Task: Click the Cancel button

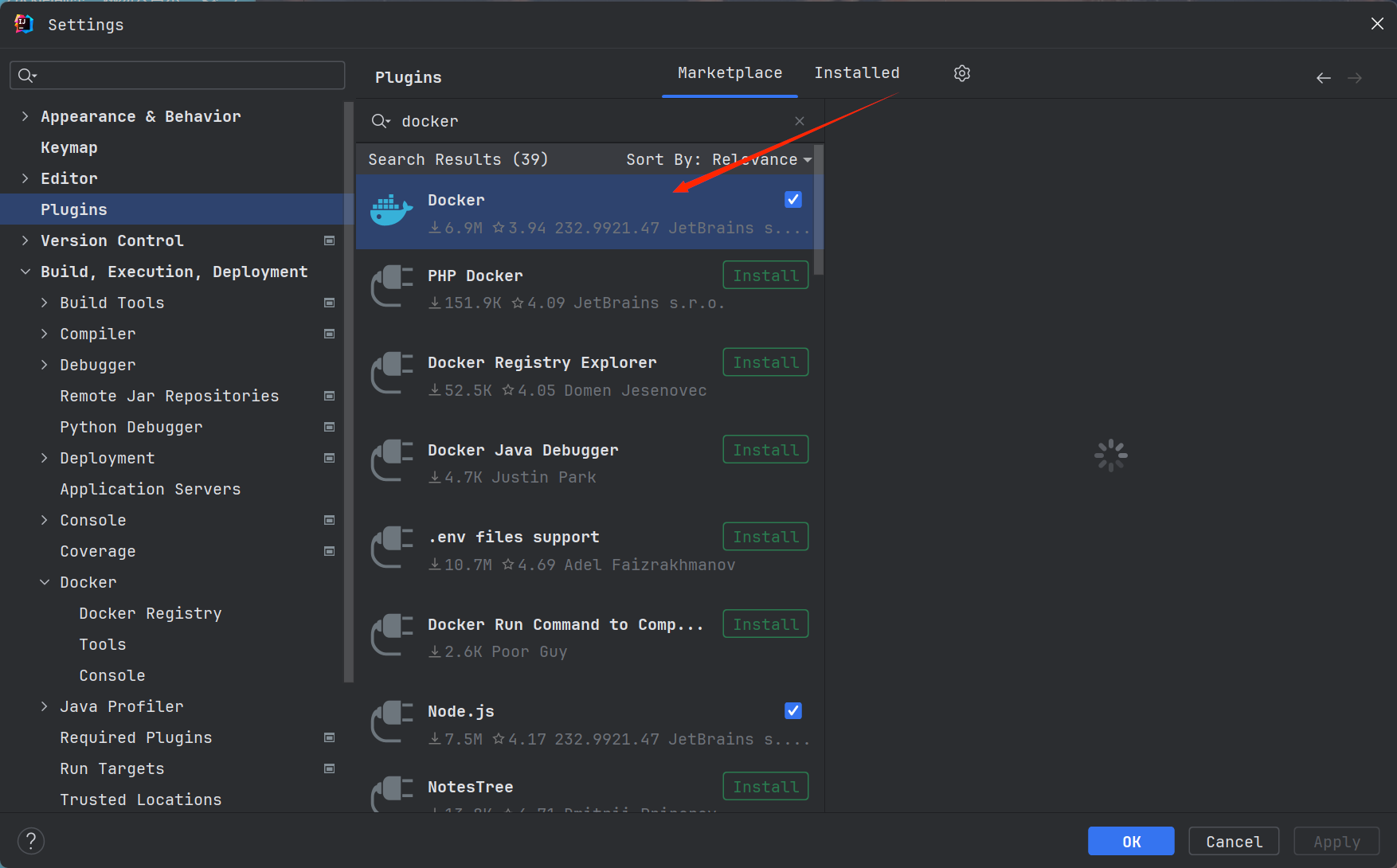Action: pyautogui.click(x=1234, y=841)
